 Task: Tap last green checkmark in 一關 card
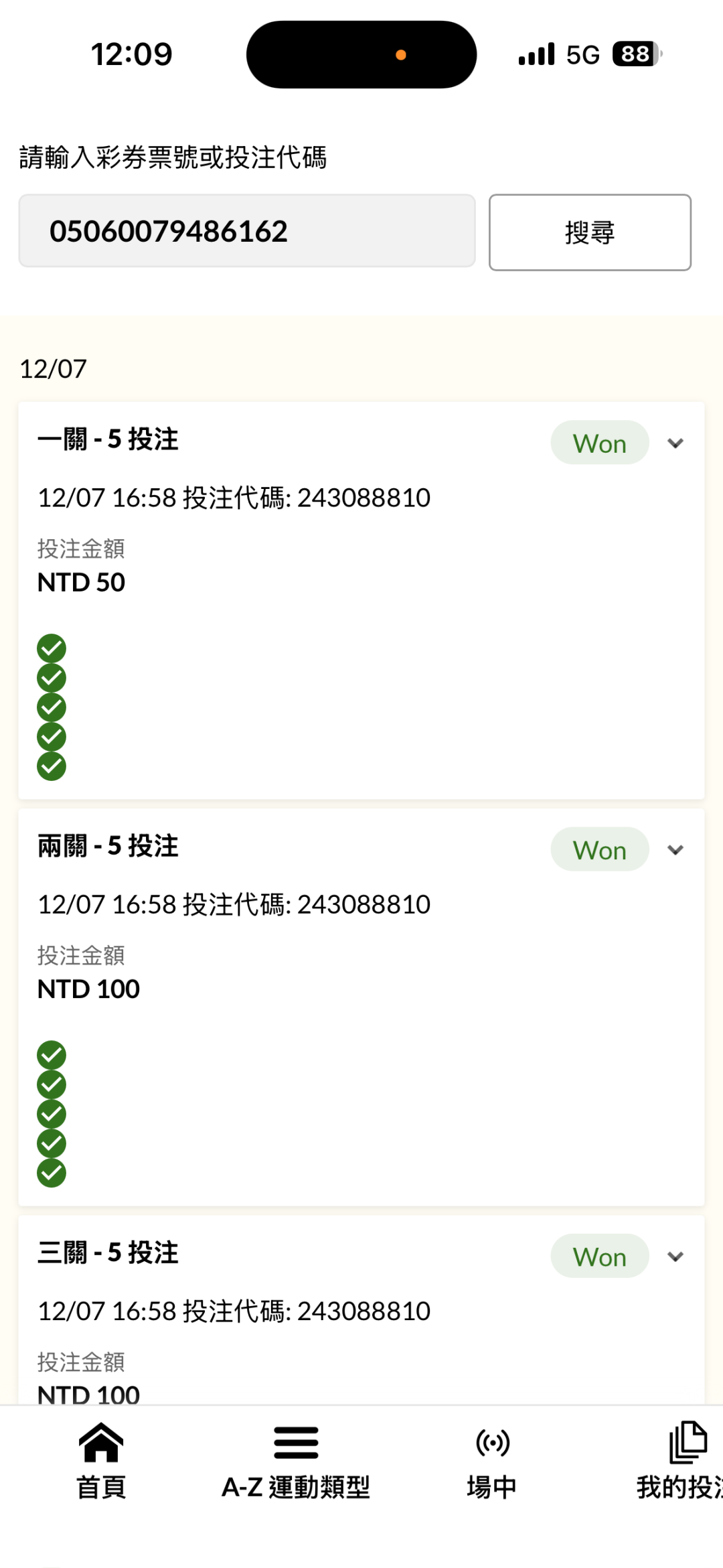pyautogui.click(x=52, y=766)
